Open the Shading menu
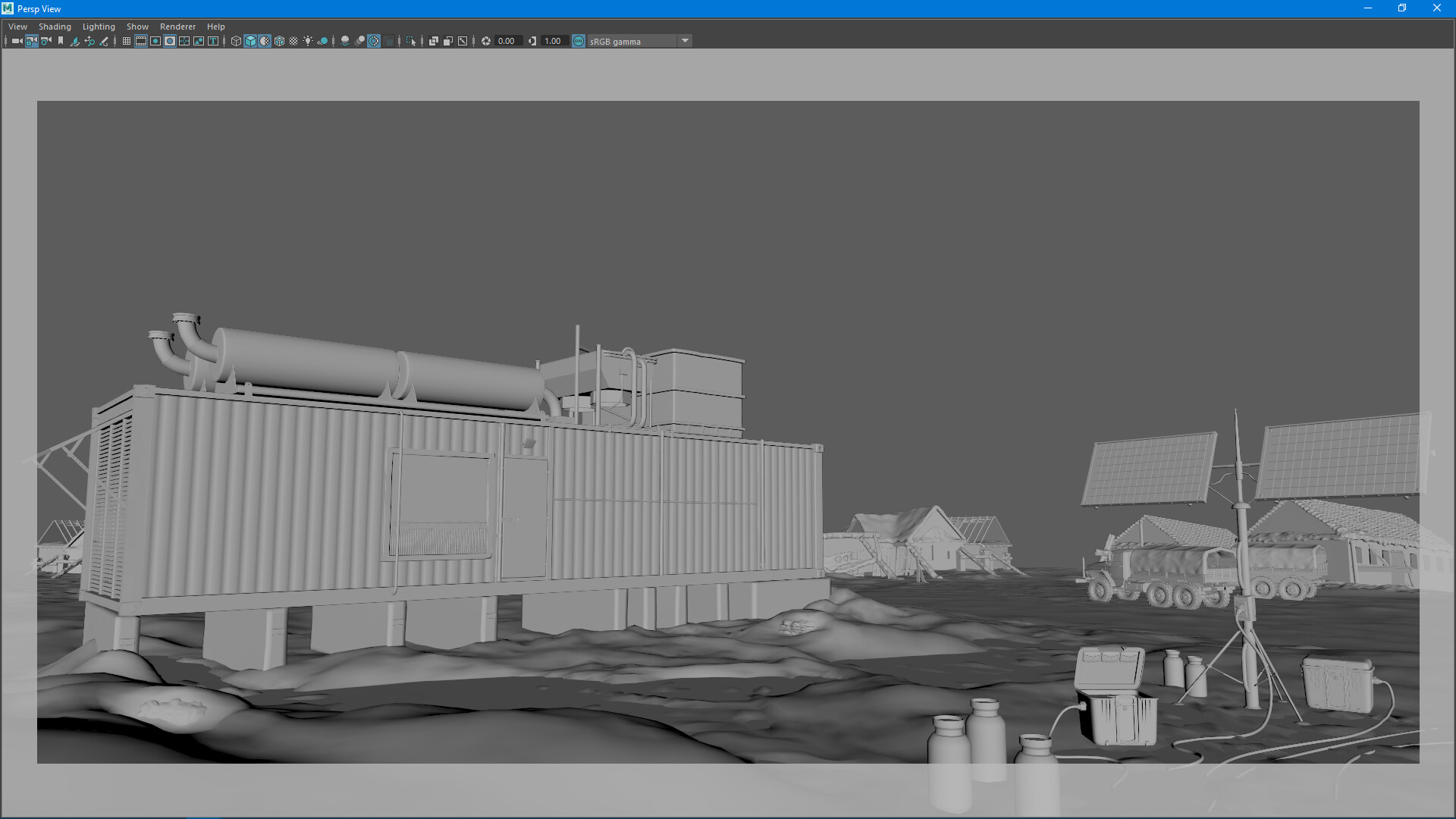 pyautogui.click(x=55, y=27)
